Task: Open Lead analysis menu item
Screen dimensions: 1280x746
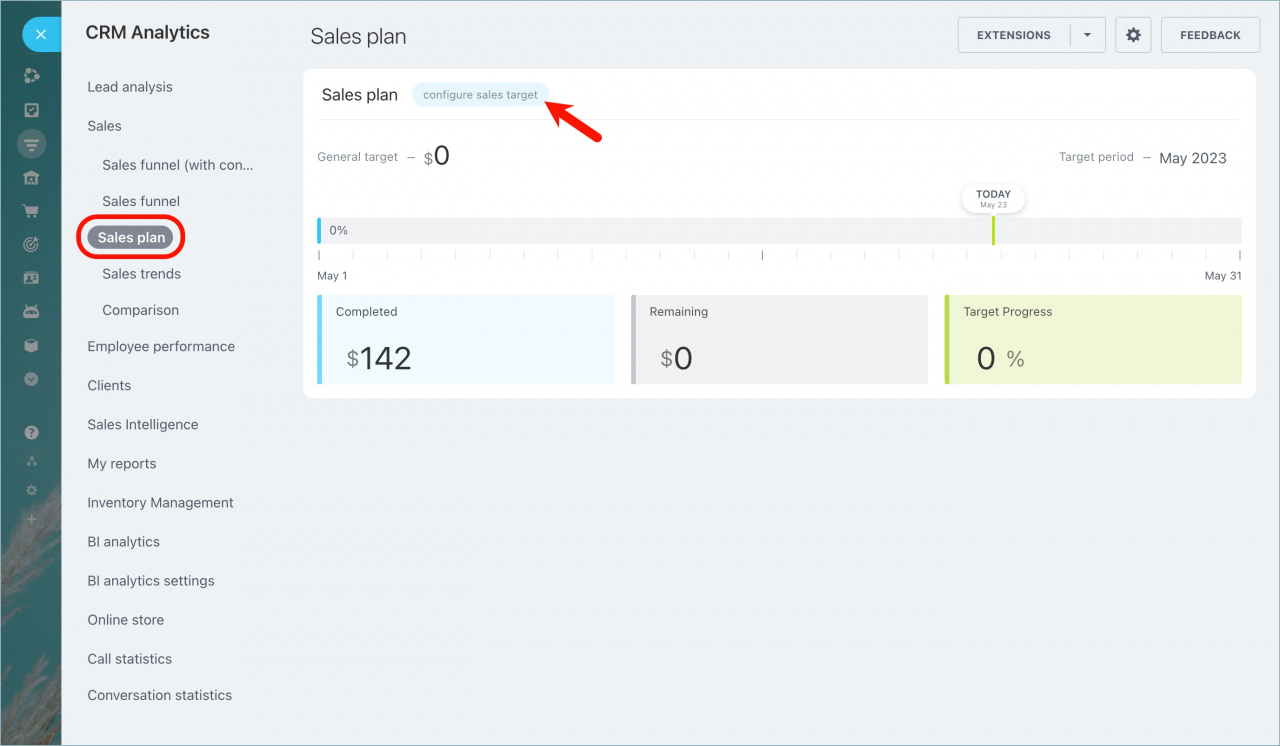Action: click(130, 87)
